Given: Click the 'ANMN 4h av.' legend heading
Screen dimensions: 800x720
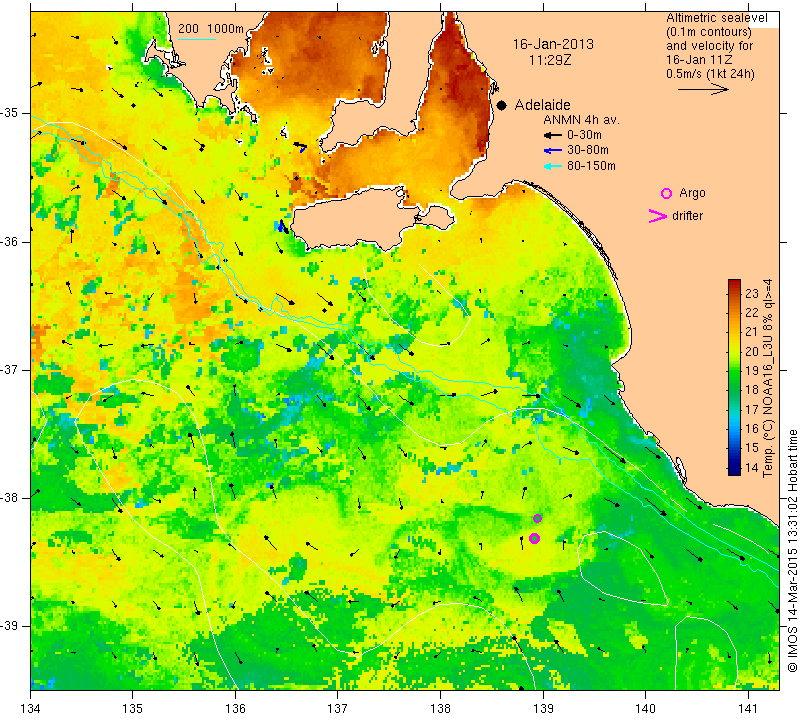Looking at the screenshot, I should click(x=581, y=120).
